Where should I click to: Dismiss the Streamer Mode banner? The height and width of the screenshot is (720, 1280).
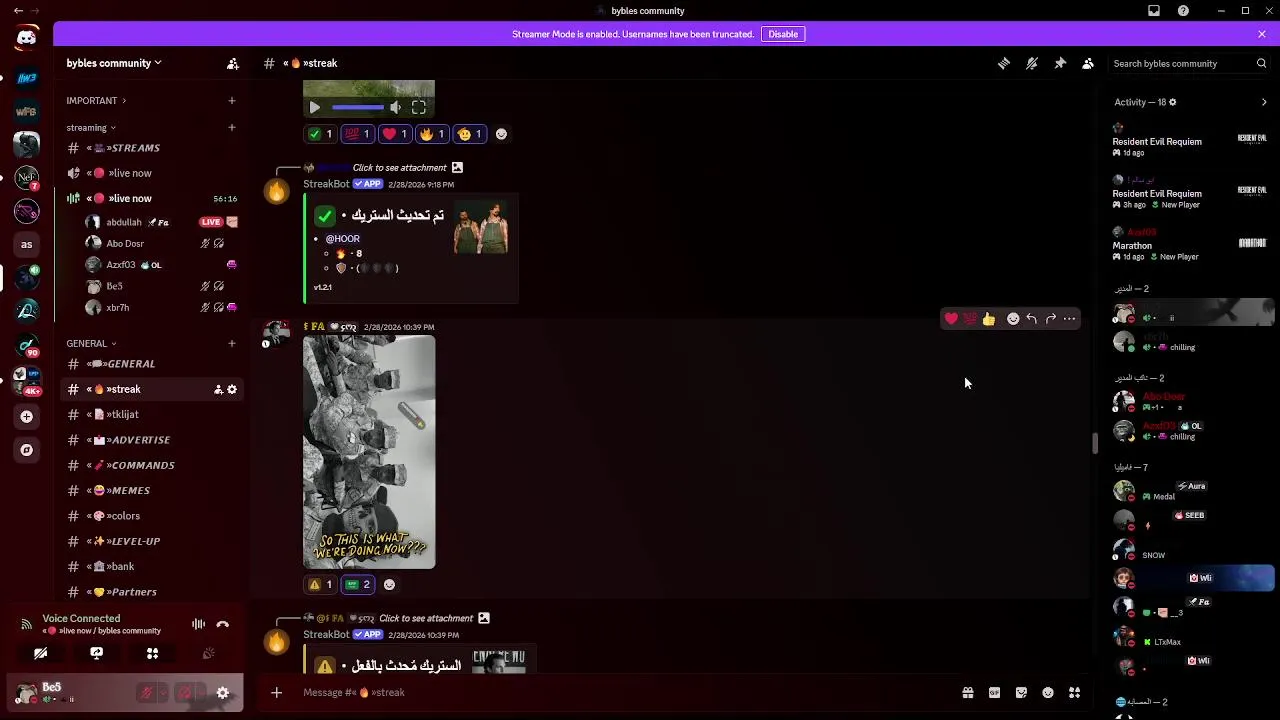[x=1262, y=34]
